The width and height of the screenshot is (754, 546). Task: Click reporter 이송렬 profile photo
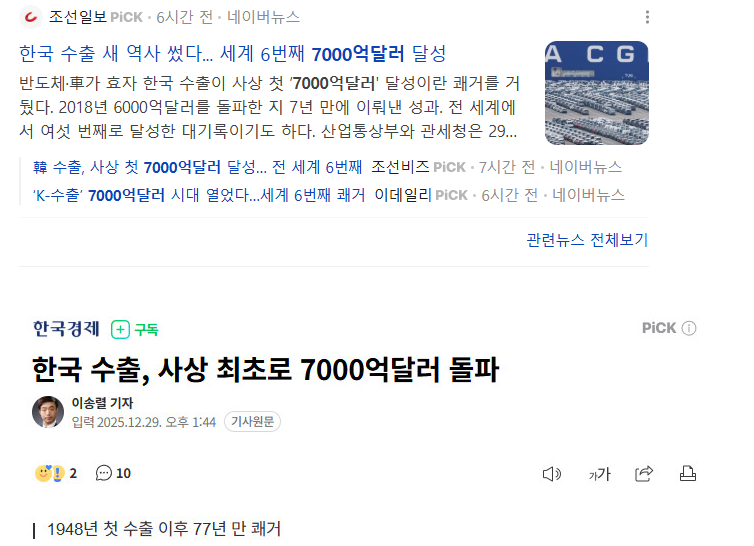[x=48, y=412]
